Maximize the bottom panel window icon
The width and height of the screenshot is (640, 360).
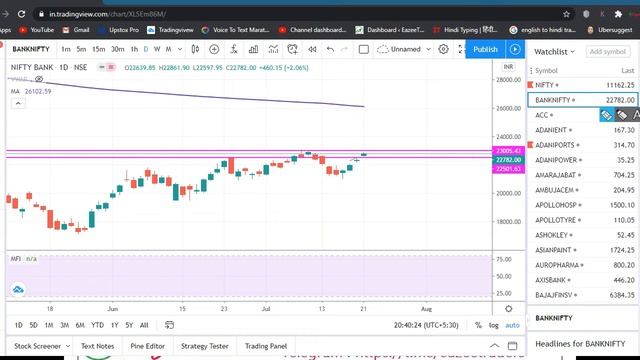pos(512,346)
